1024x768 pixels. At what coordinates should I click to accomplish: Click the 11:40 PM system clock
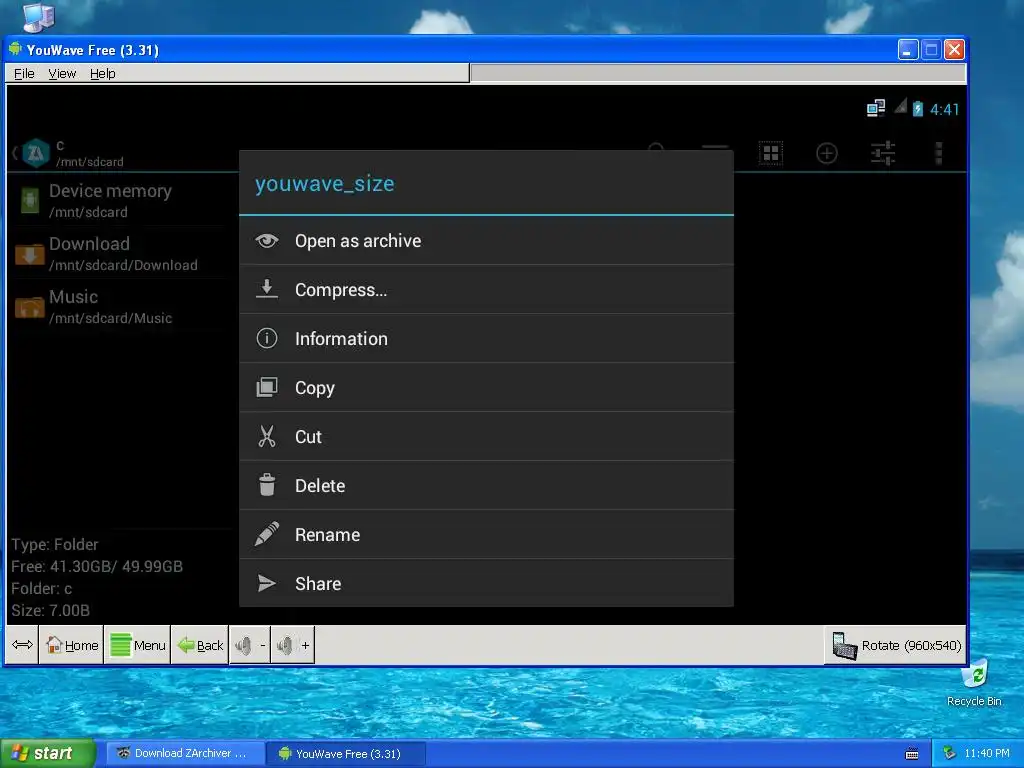(987, 753)
